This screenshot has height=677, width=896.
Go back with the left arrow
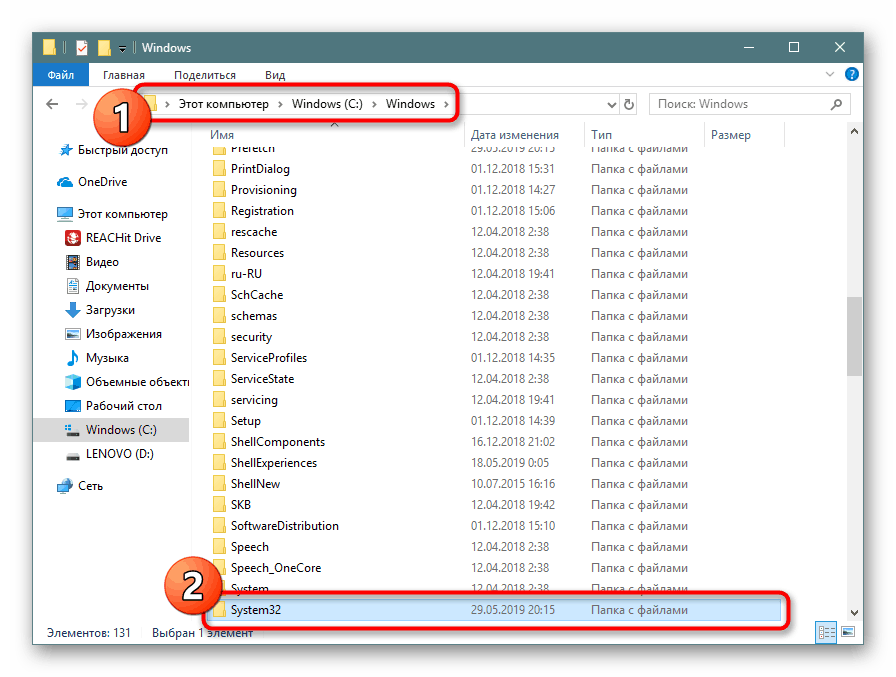(52, 104)
